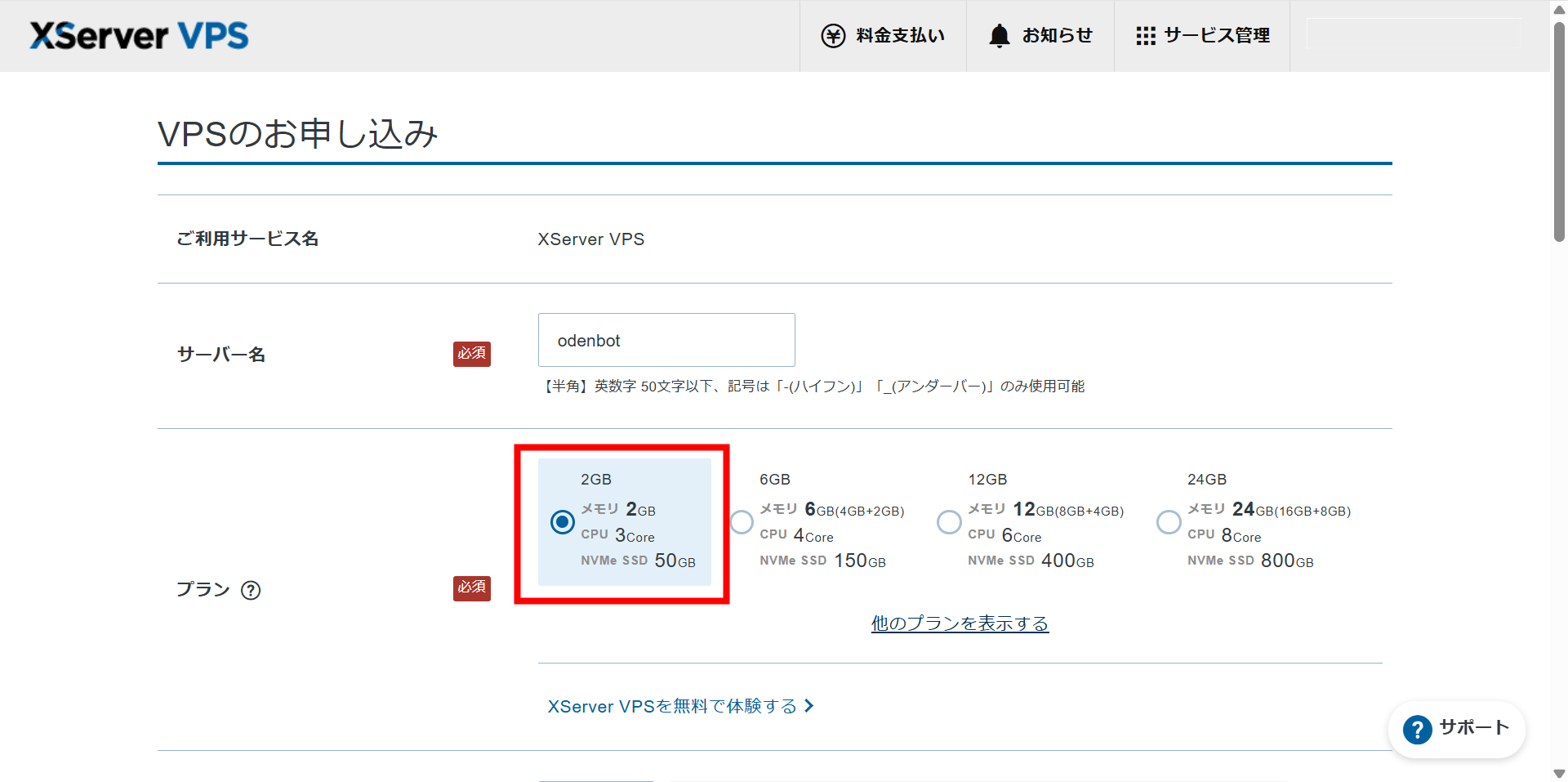
Task: Click the blue support question mark icon
Action: tap(1417, 729)
